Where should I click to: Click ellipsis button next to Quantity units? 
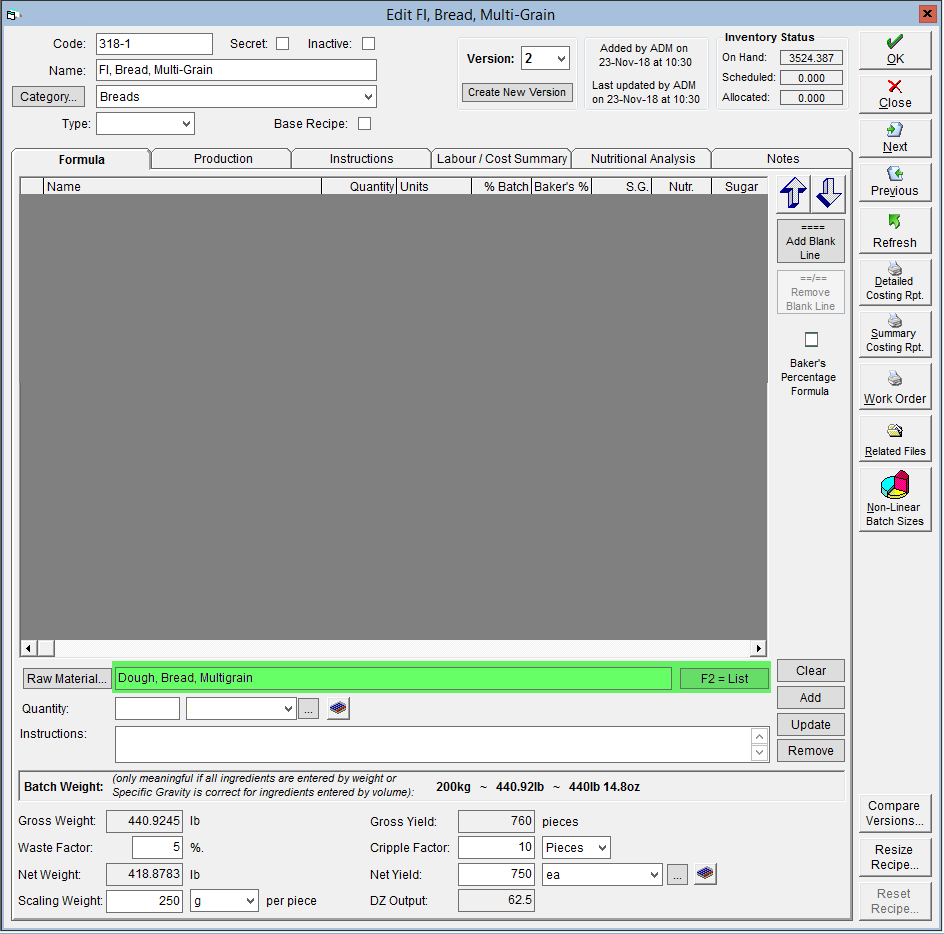coord(308,709)
